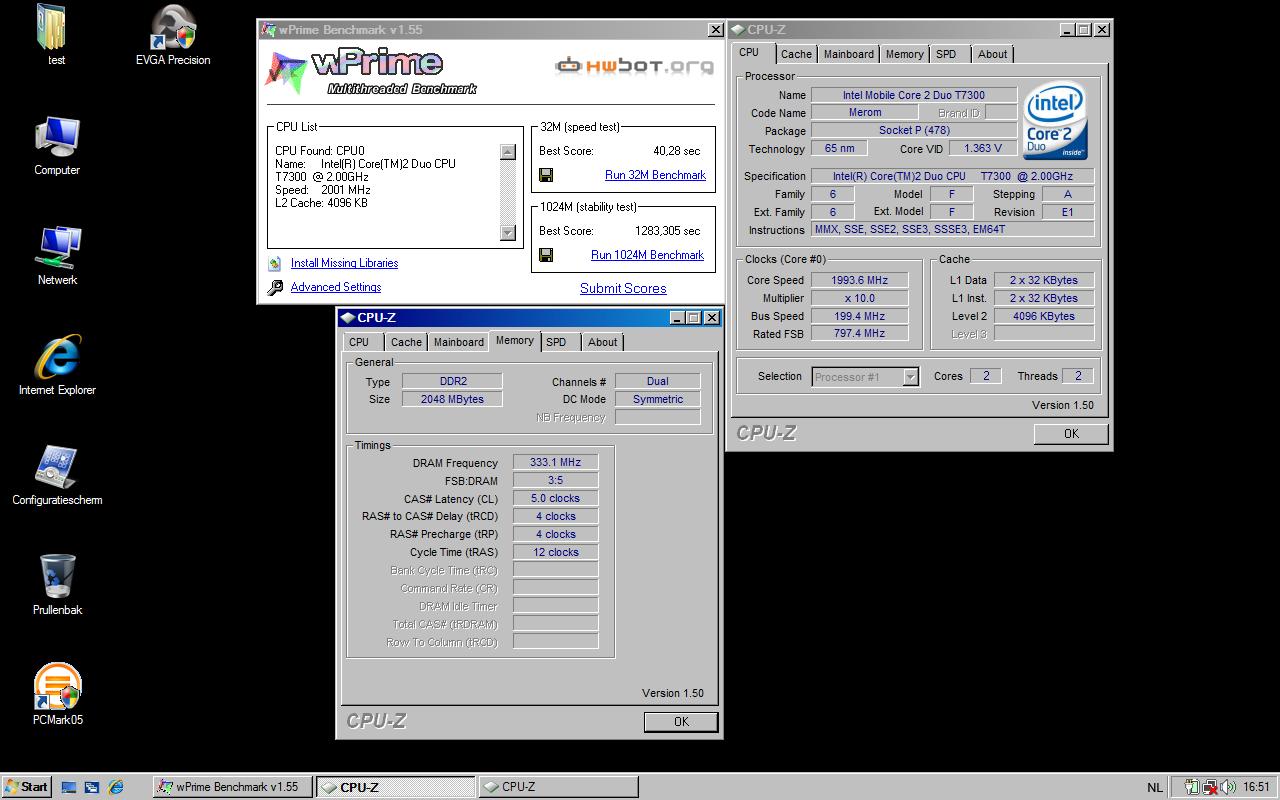Click the first CPU-Z taskbar button

coord(395,787)
